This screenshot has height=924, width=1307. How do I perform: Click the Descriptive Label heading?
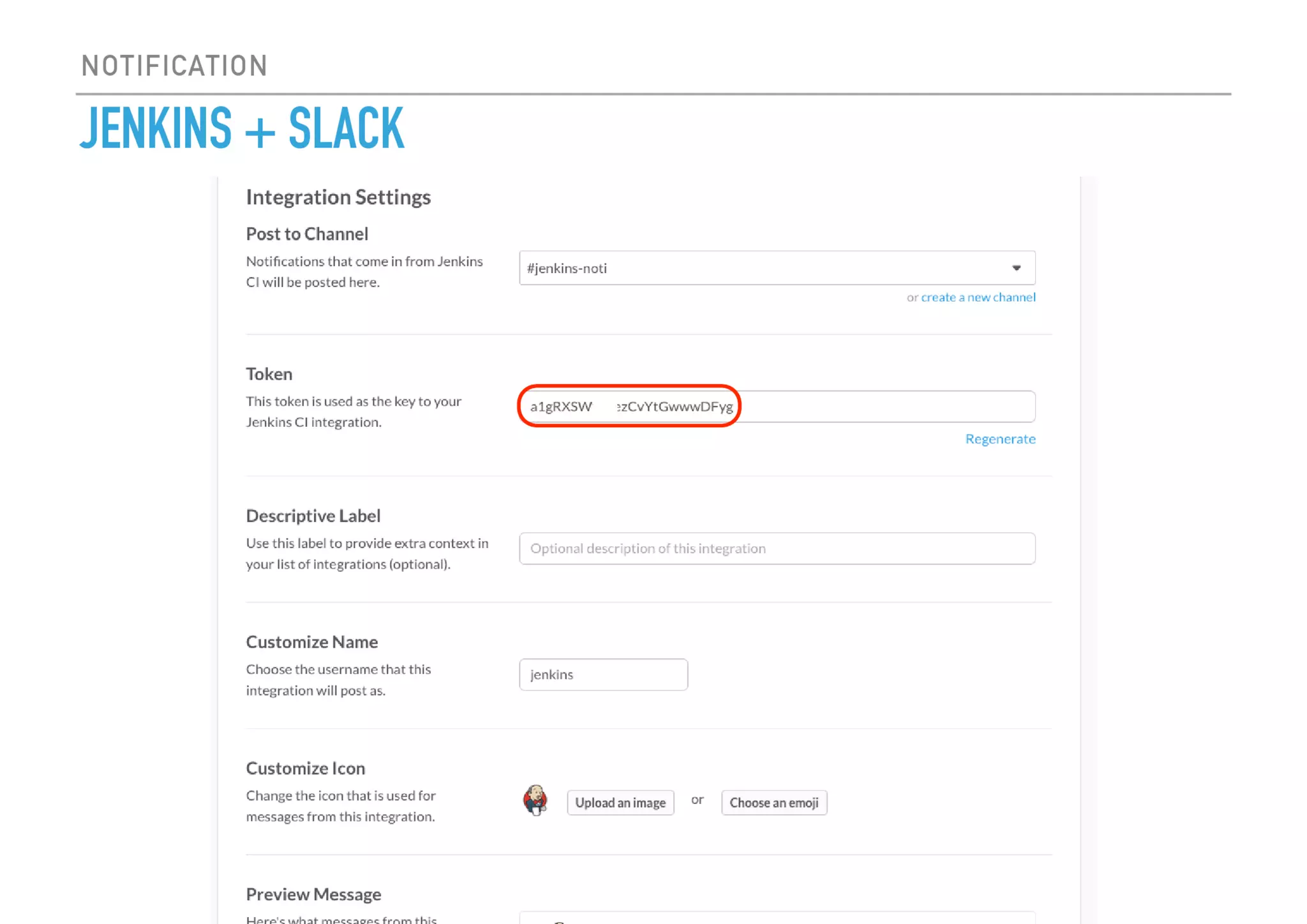pos(313,516)
